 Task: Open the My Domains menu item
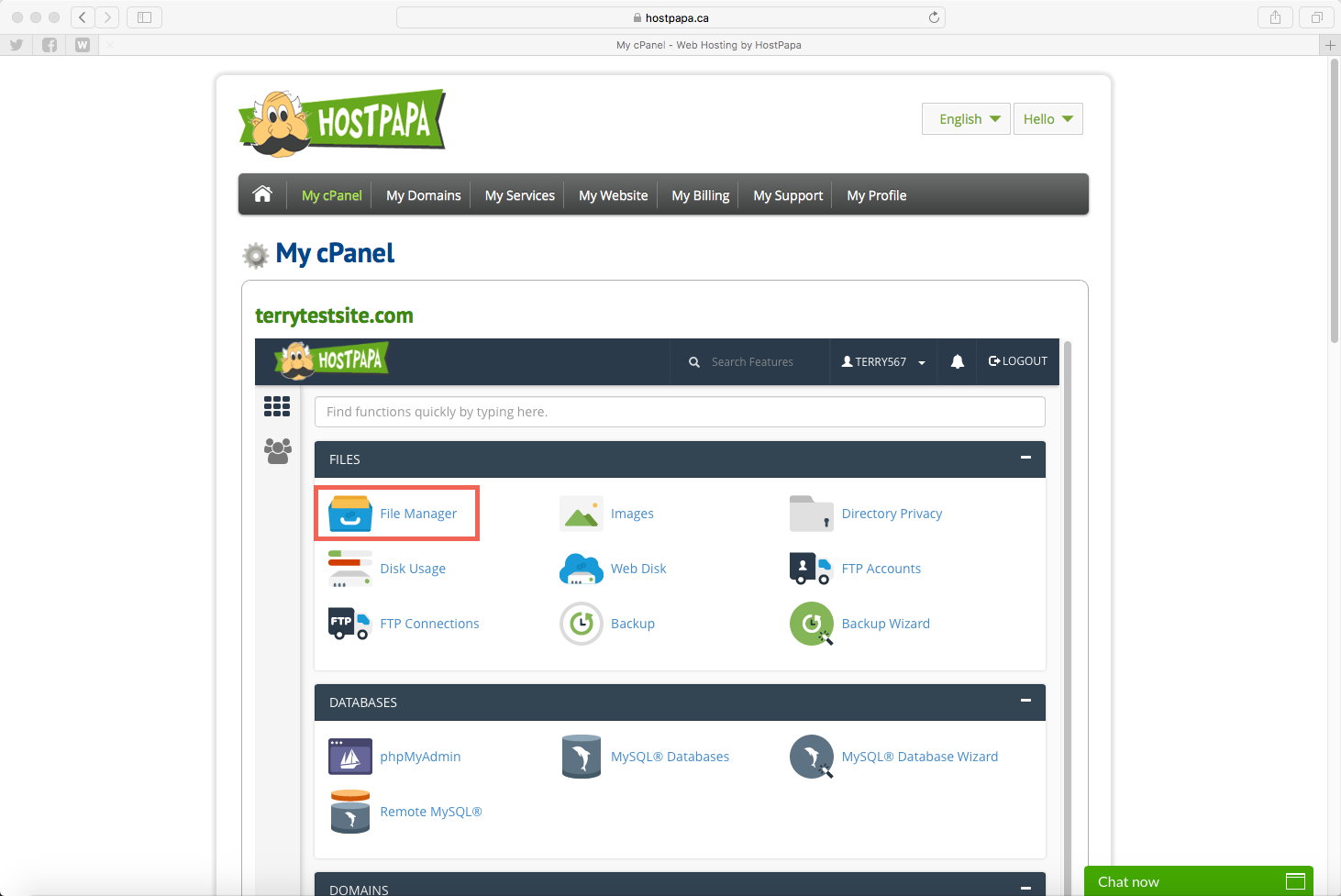[x=423, y=195]
